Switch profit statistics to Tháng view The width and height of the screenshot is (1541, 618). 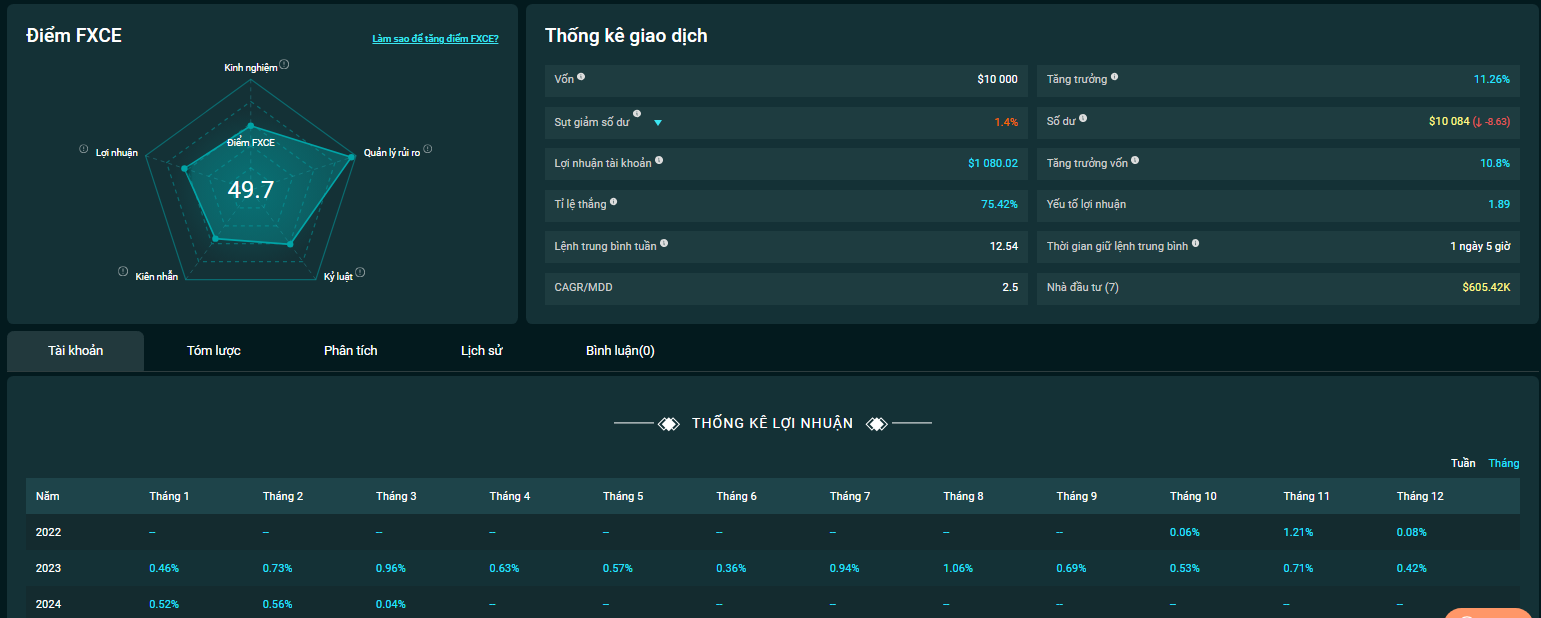click(1504, 463)
